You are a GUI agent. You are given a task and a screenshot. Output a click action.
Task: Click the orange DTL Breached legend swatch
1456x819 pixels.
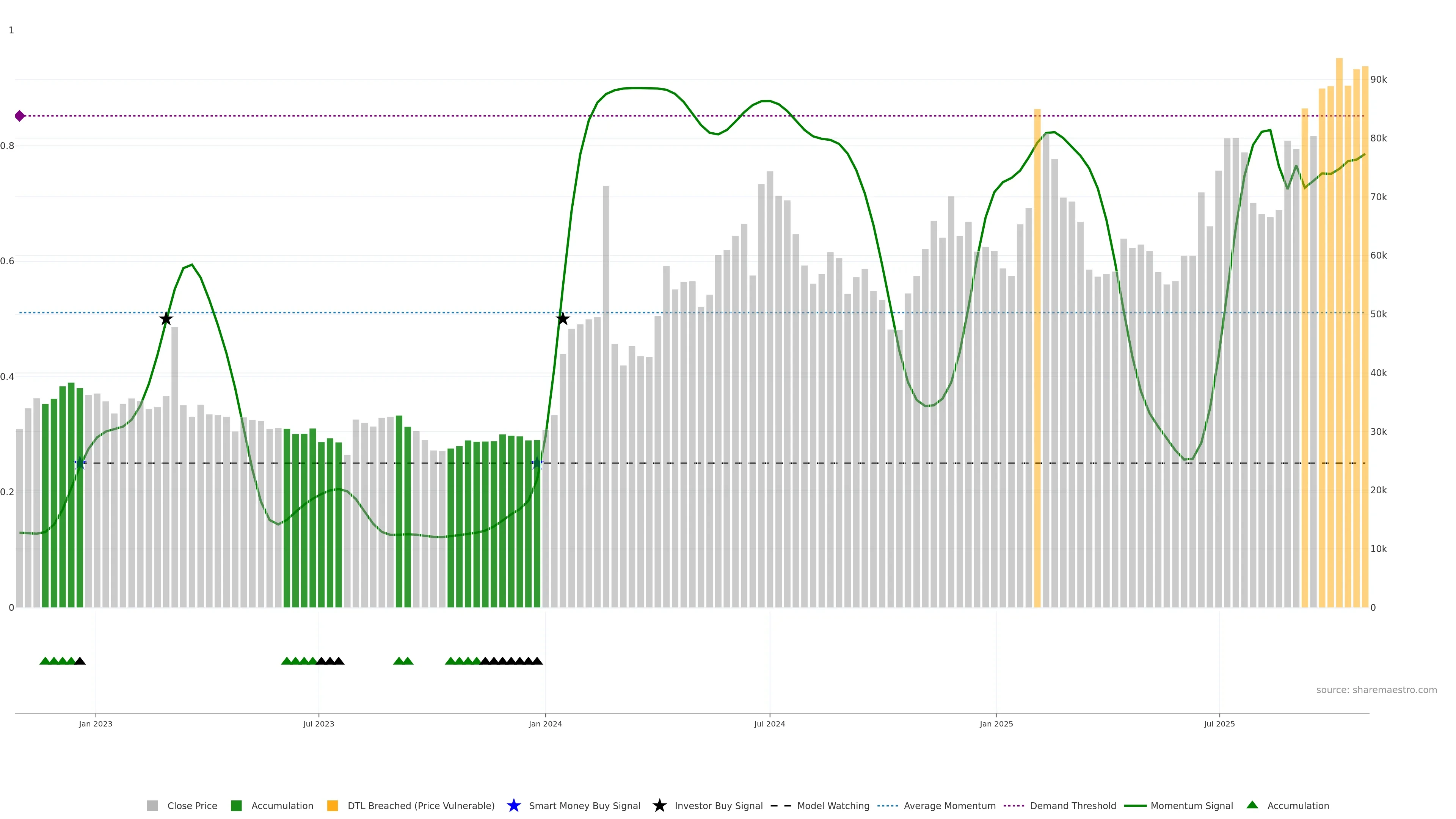click(x=333, y=805)
